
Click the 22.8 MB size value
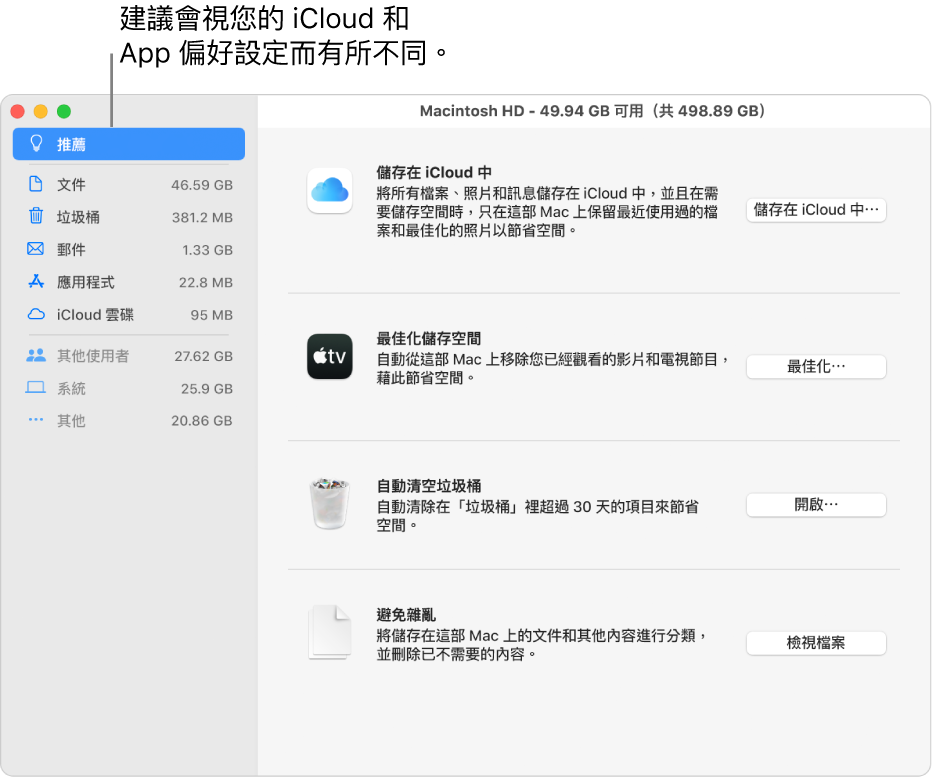[x=206, y=282]
